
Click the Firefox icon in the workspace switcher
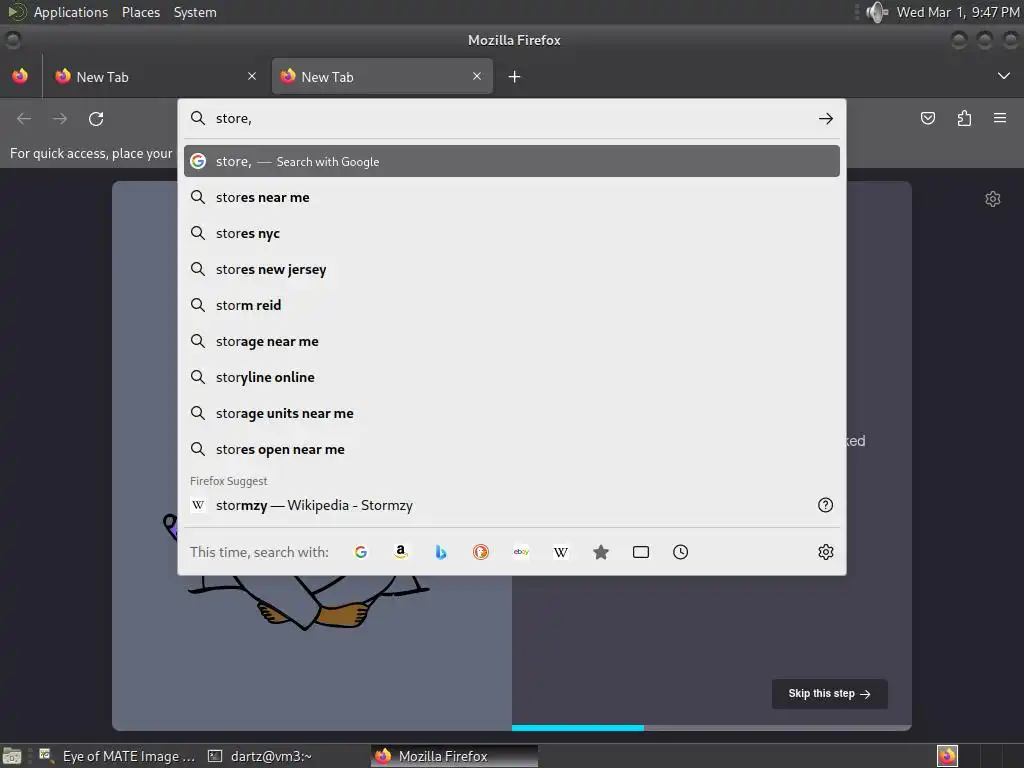(x=947, y=756)
